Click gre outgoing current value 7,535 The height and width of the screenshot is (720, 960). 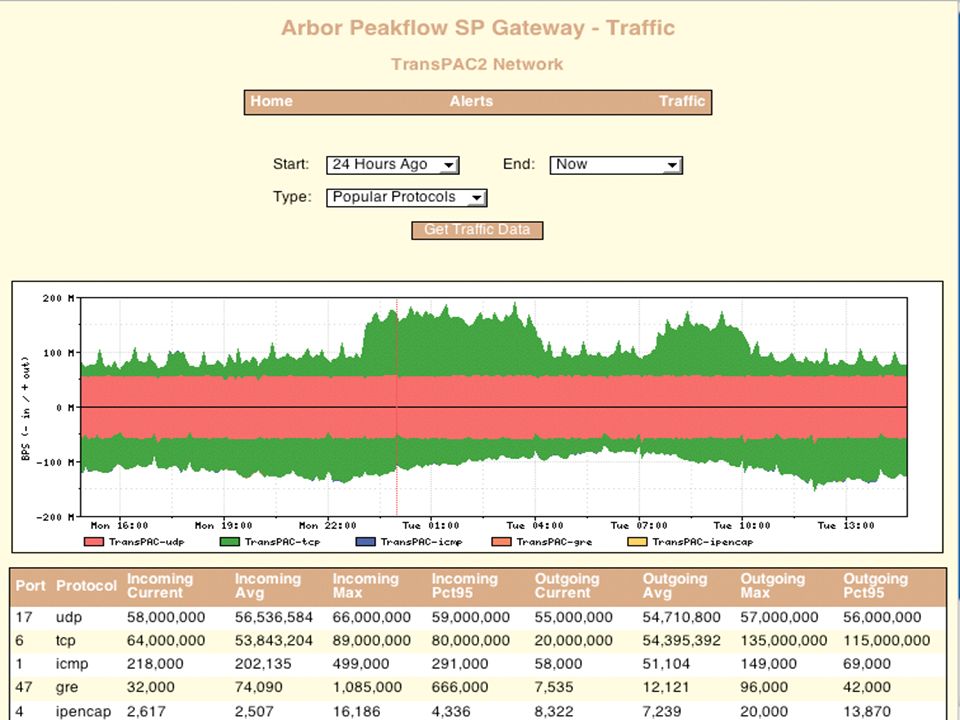[554, 688]
